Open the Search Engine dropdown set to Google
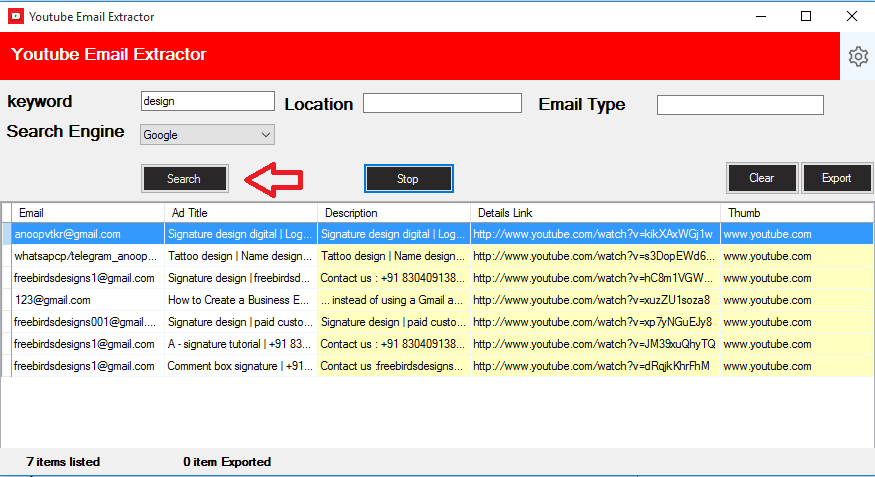 tap(207, 134)
